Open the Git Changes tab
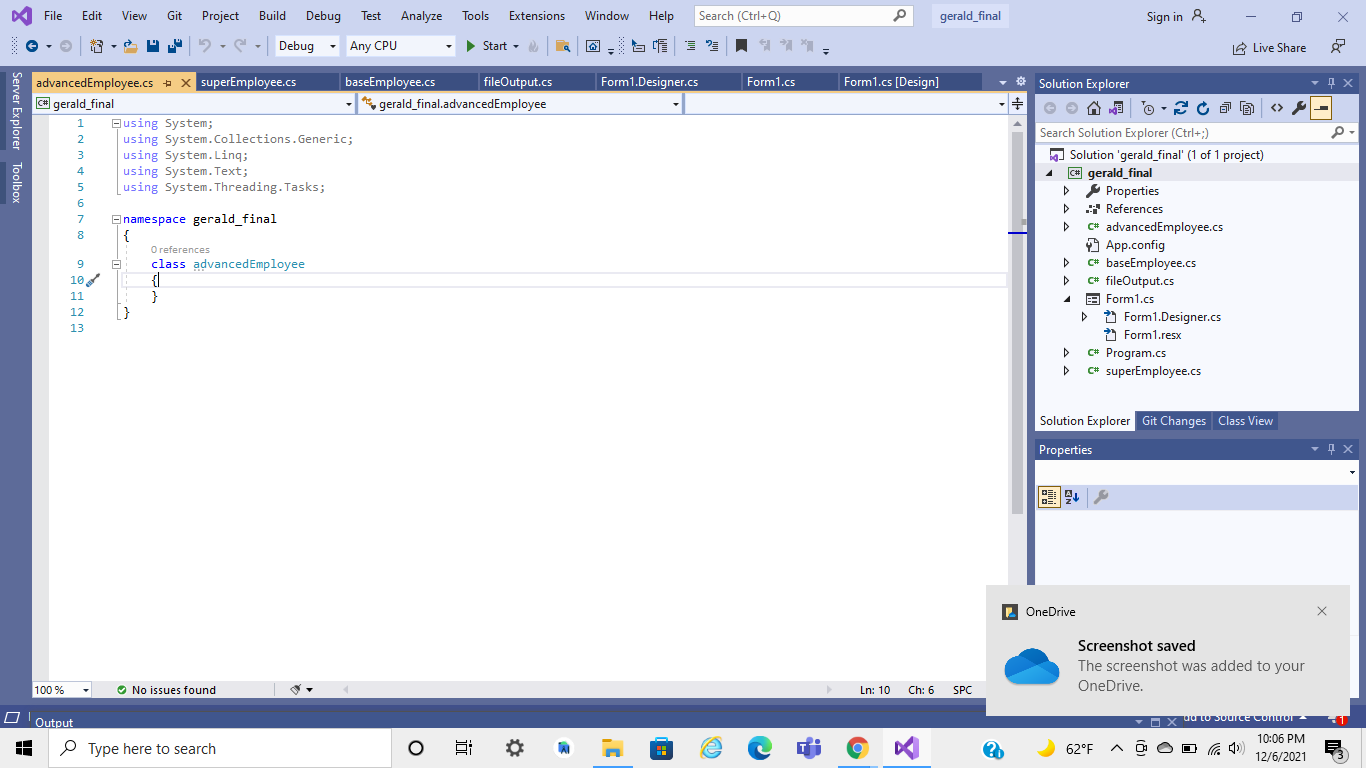The width and height of the screenshot is (1366, 768). click(x=1173, y=420)
